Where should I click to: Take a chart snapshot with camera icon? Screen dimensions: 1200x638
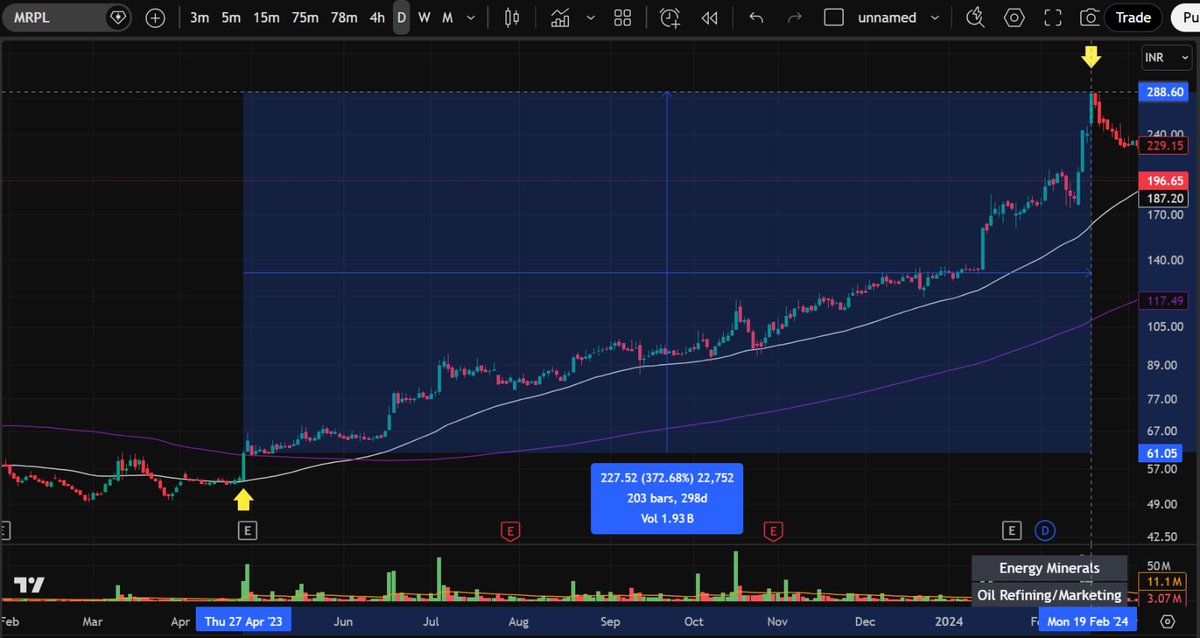point(1089,18)
